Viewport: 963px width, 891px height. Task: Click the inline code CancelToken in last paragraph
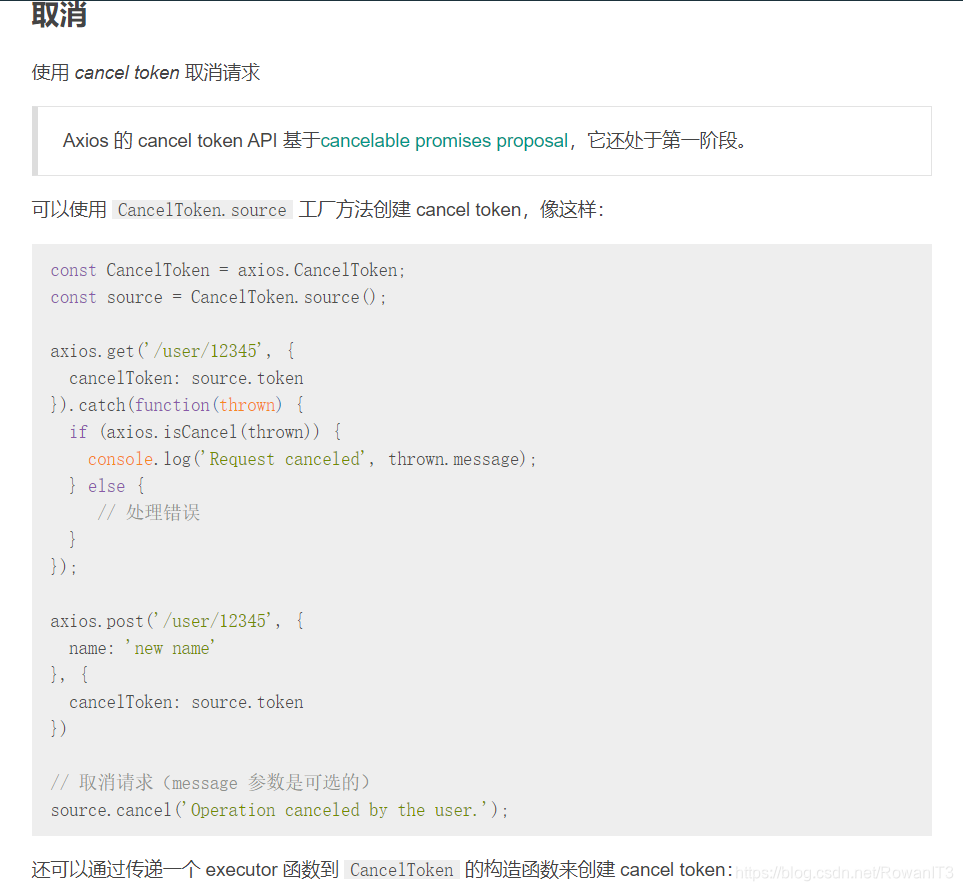[402, 870]
